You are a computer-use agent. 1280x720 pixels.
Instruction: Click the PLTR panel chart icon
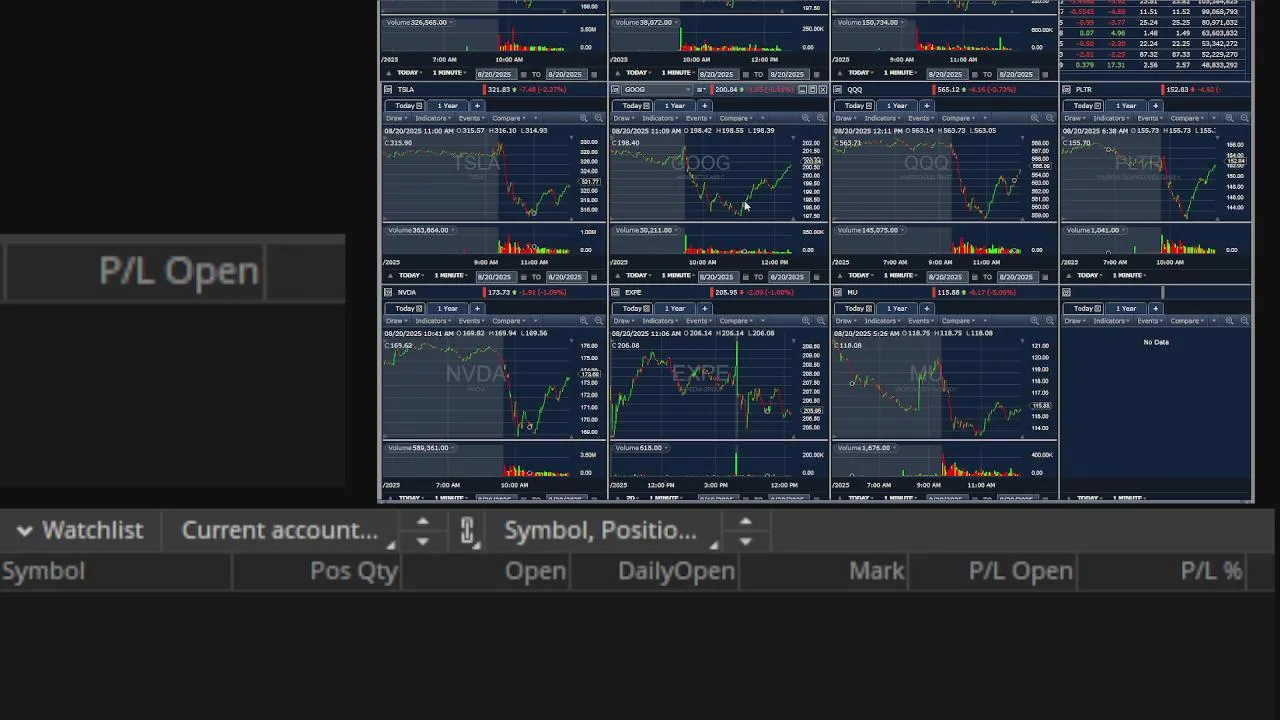click(1067, 89)
